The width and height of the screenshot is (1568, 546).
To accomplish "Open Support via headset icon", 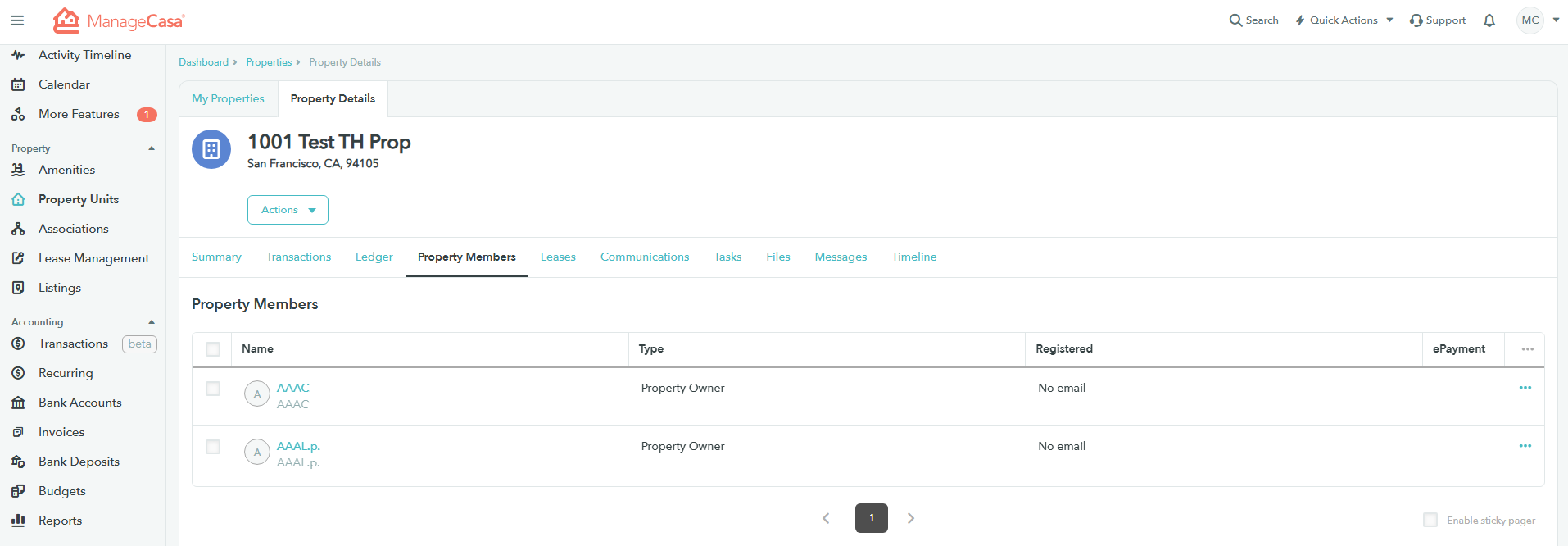I will (1416, 20).
